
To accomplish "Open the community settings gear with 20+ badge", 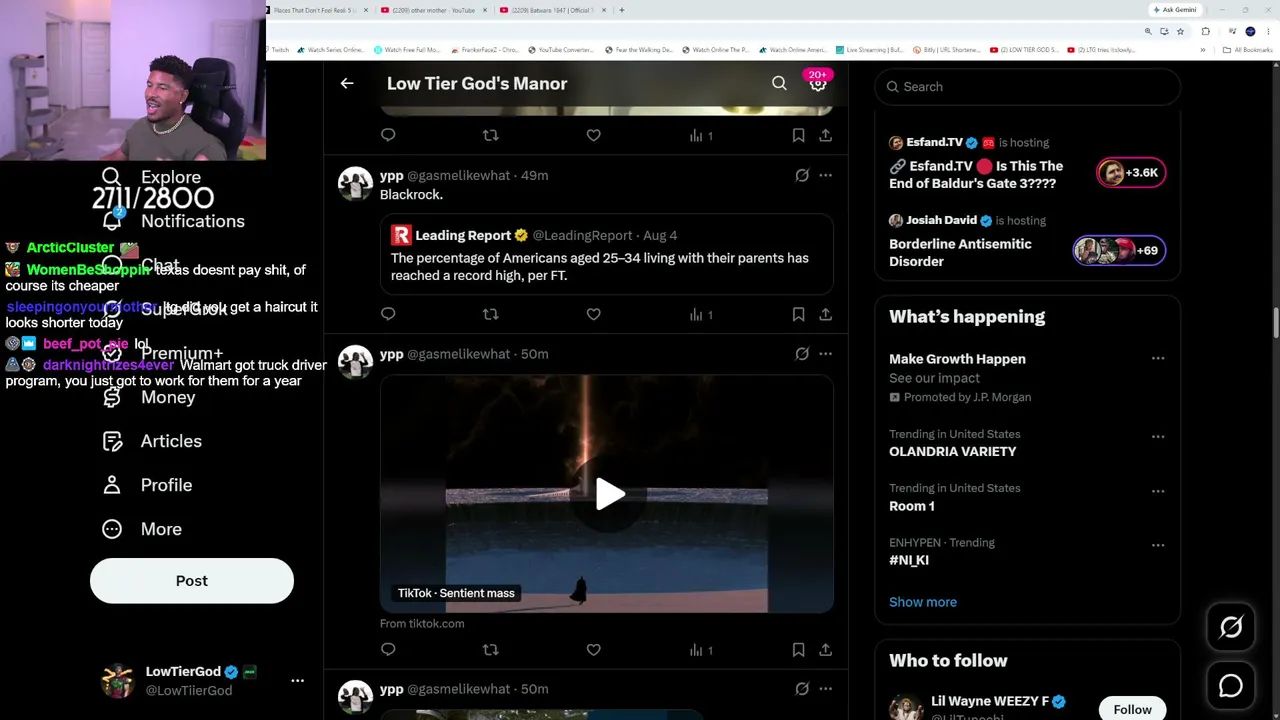I will click(x=818, y=84).
